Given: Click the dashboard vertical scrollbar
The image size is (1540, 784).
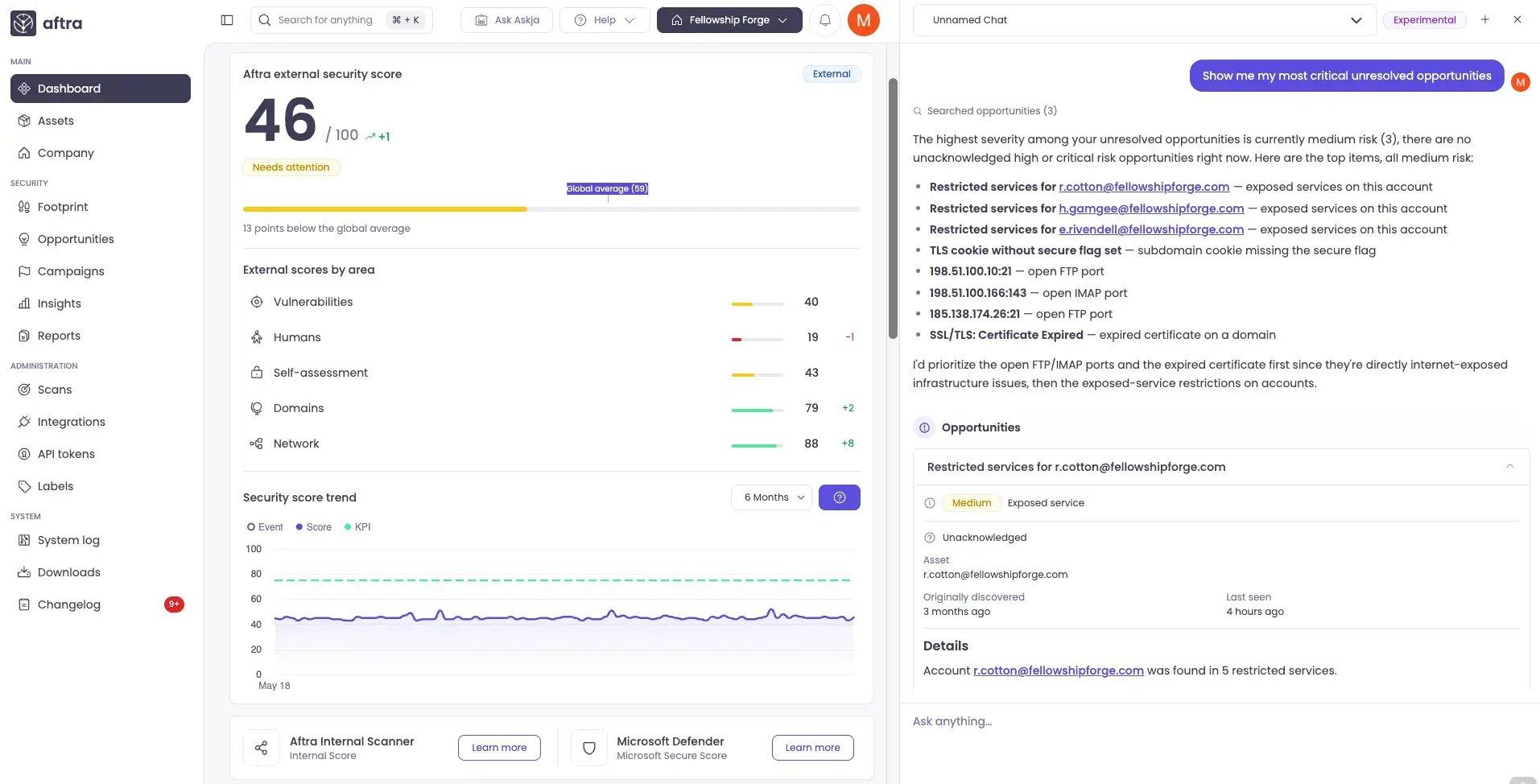Looking at the screenshot, I should tap(893, 208).
